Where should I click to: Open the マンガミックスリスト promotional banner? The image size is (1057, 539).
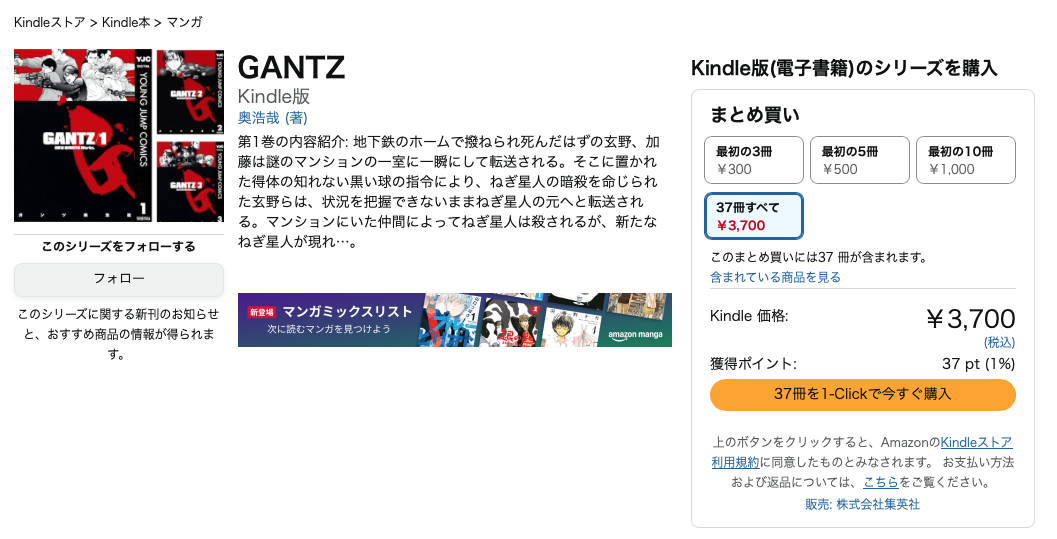pyautogui.click(x=455, y=320)
